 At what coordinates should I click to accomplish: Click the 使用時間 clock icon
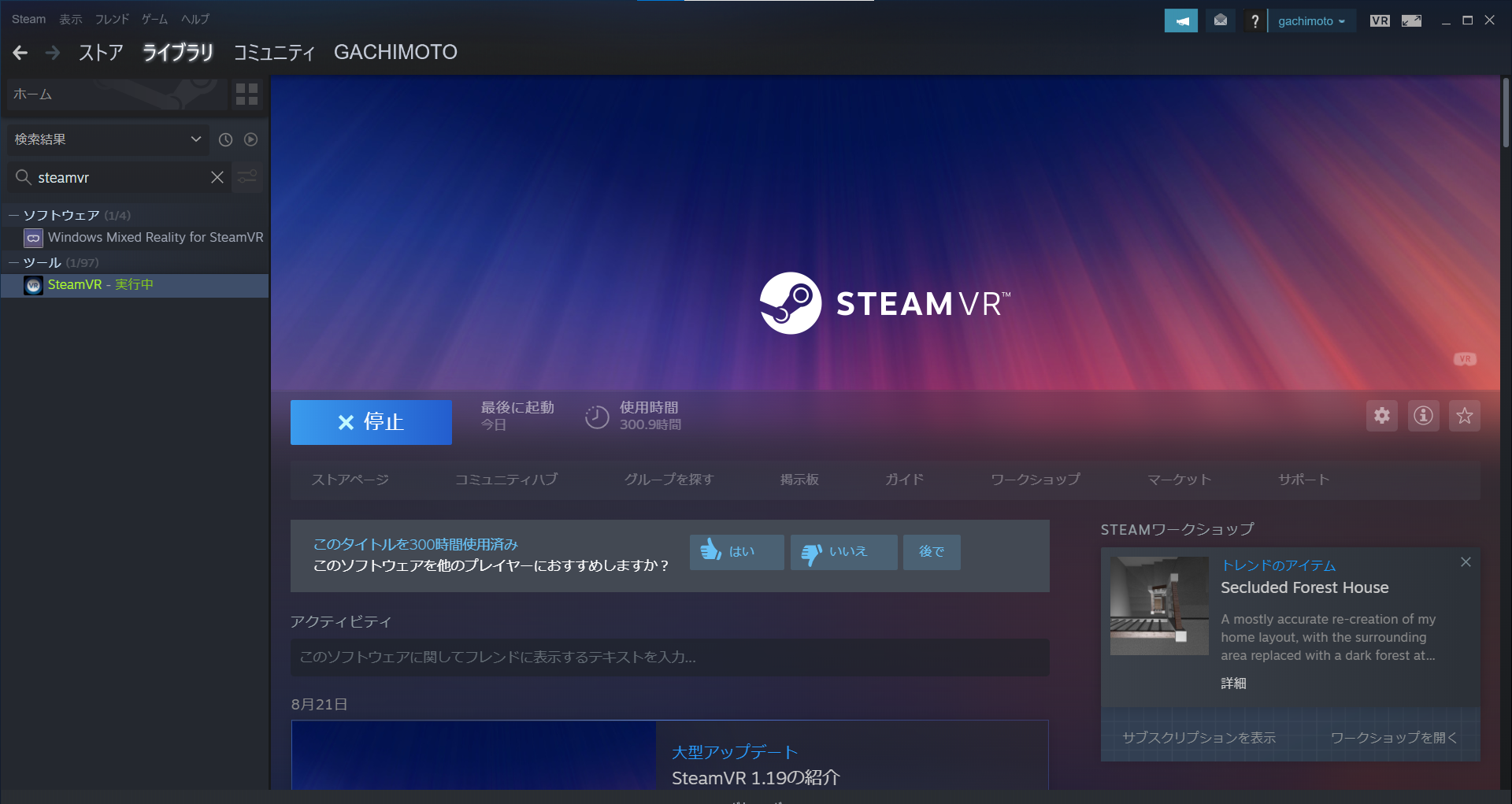[x=597, y=417]
